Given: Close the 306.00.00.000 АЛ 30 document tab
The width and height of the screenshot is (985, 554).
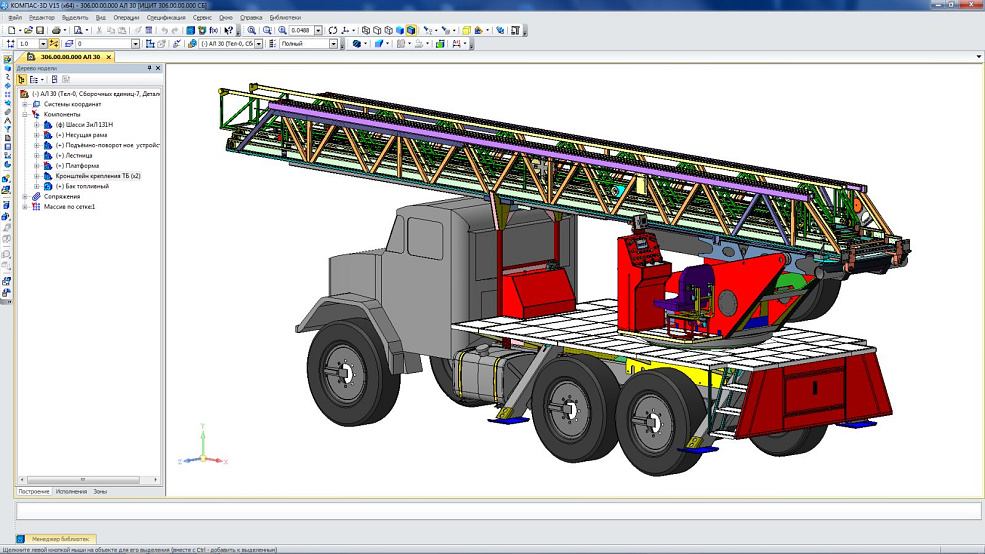Looking at the screenshot, I should 109,57.
